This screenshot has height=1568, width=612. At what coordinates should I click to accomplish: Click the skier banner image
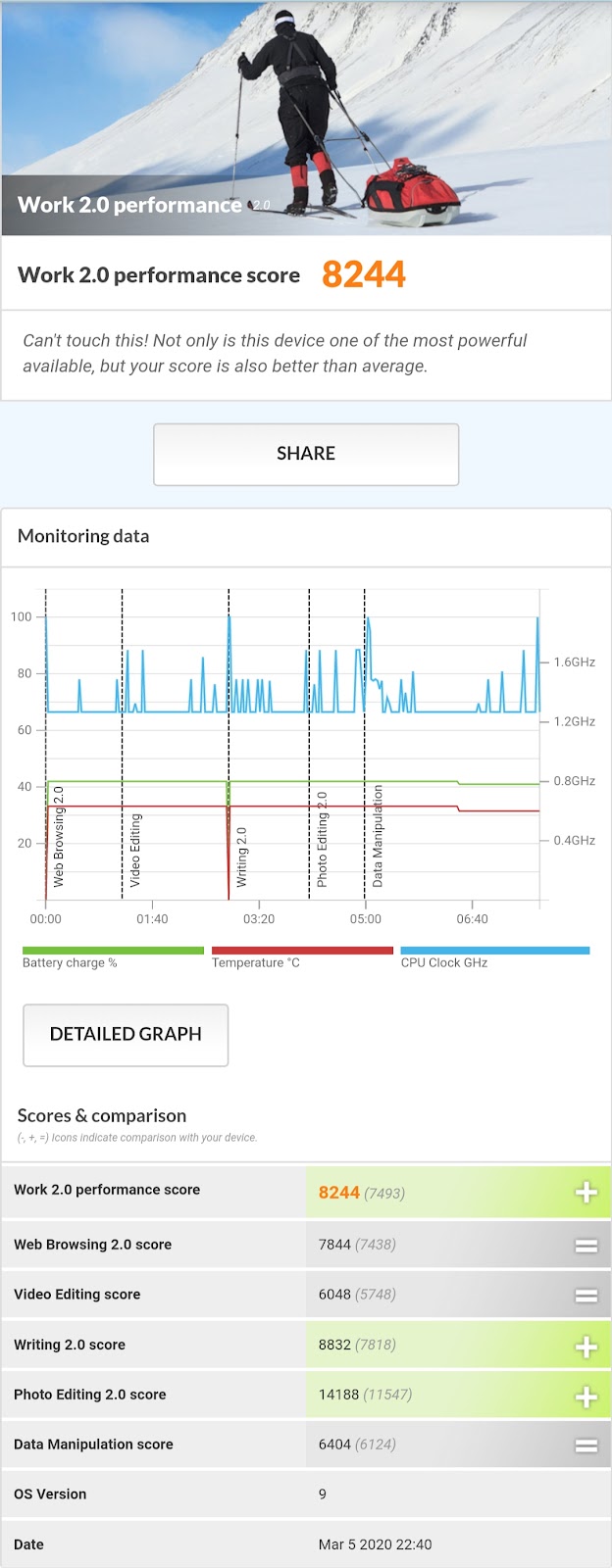click(x=306, y=118)
